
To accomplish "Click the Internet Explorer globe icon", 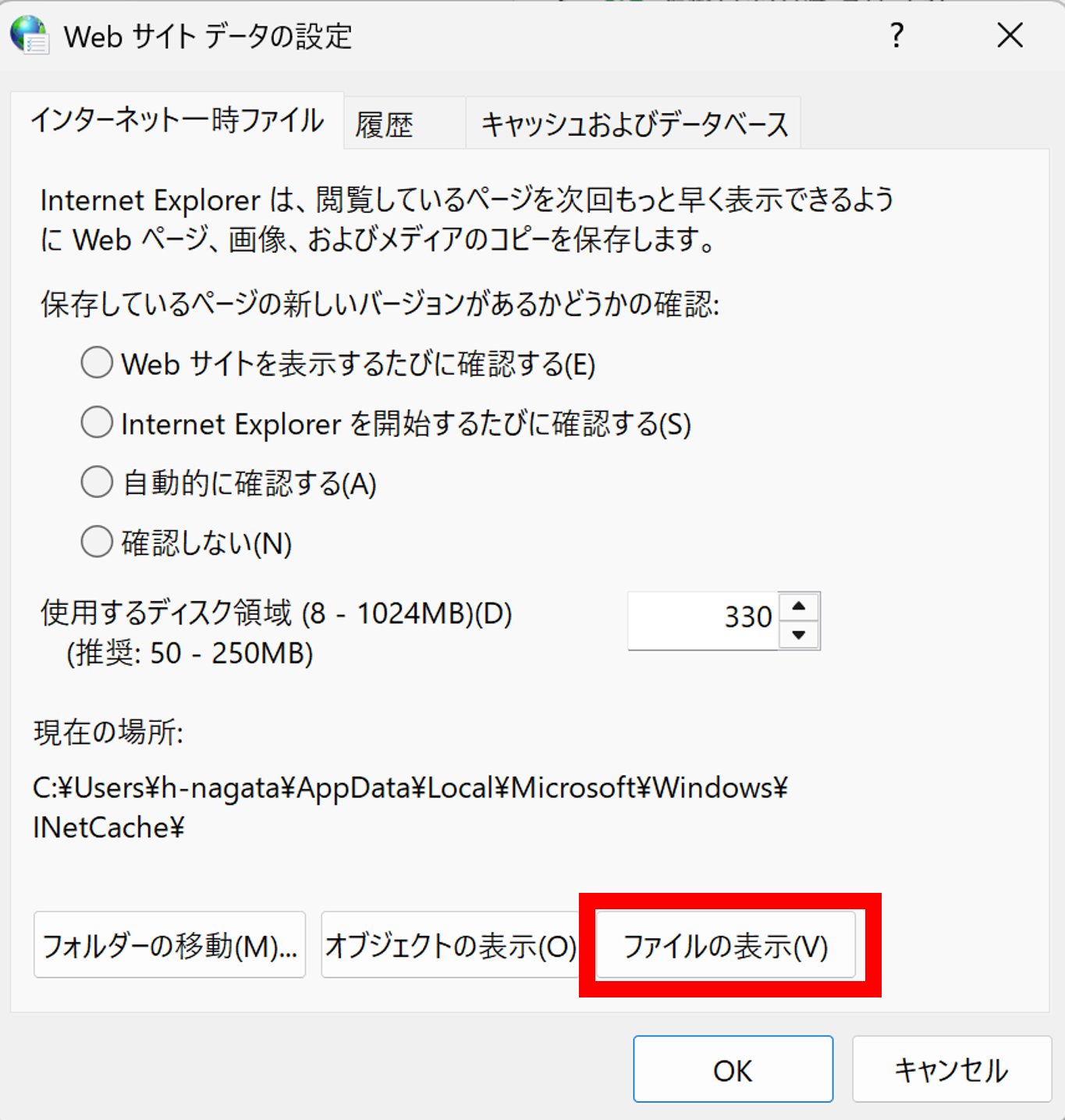I will click(x=28, y=35).
